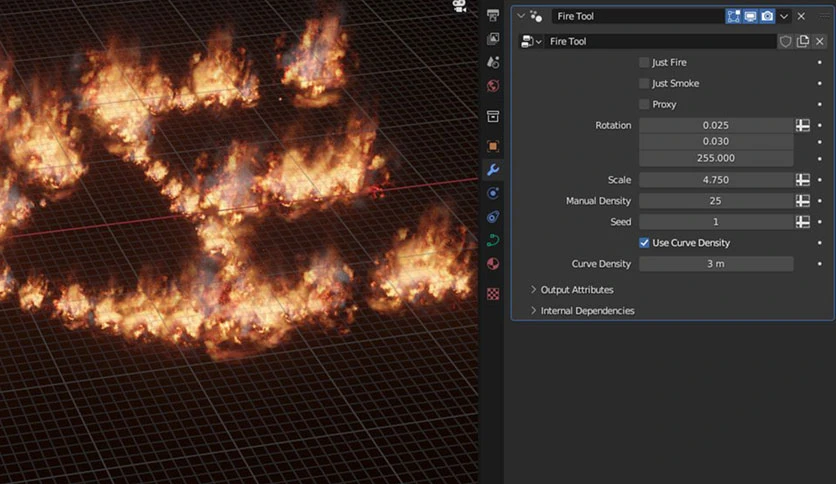Click the Manual Density field 25

click(x=716, y=201)
